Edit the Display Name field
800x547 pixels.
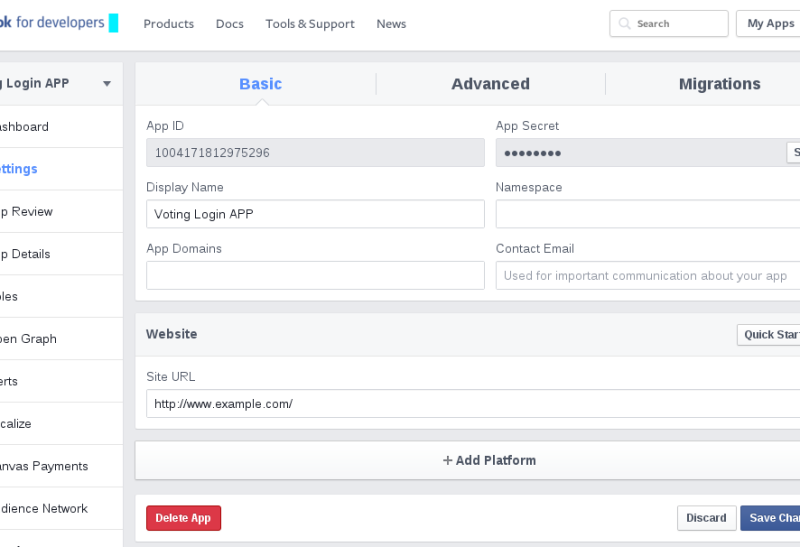tap(315, 214)
